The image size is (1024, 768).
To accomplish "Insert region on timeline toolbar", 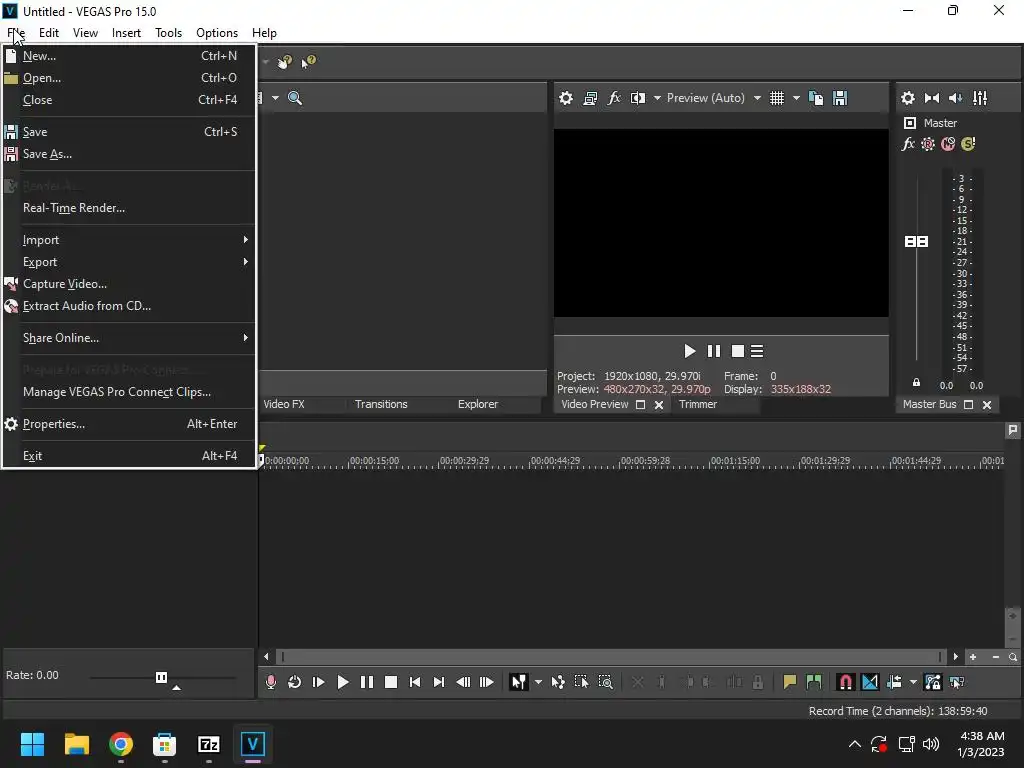I will pyautogui.click(x=814, y=682).
